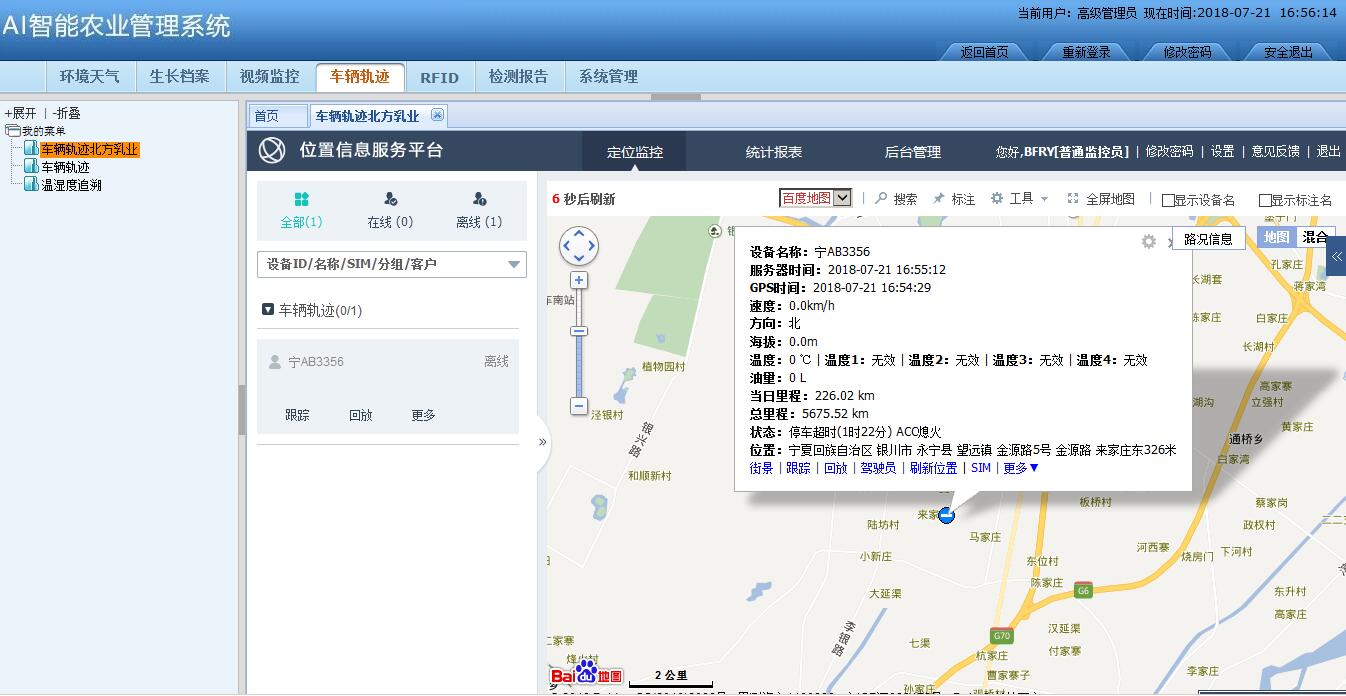Click the map zoom-in plus button
This screenshot has width=1346, height=696.
[579, 280]
